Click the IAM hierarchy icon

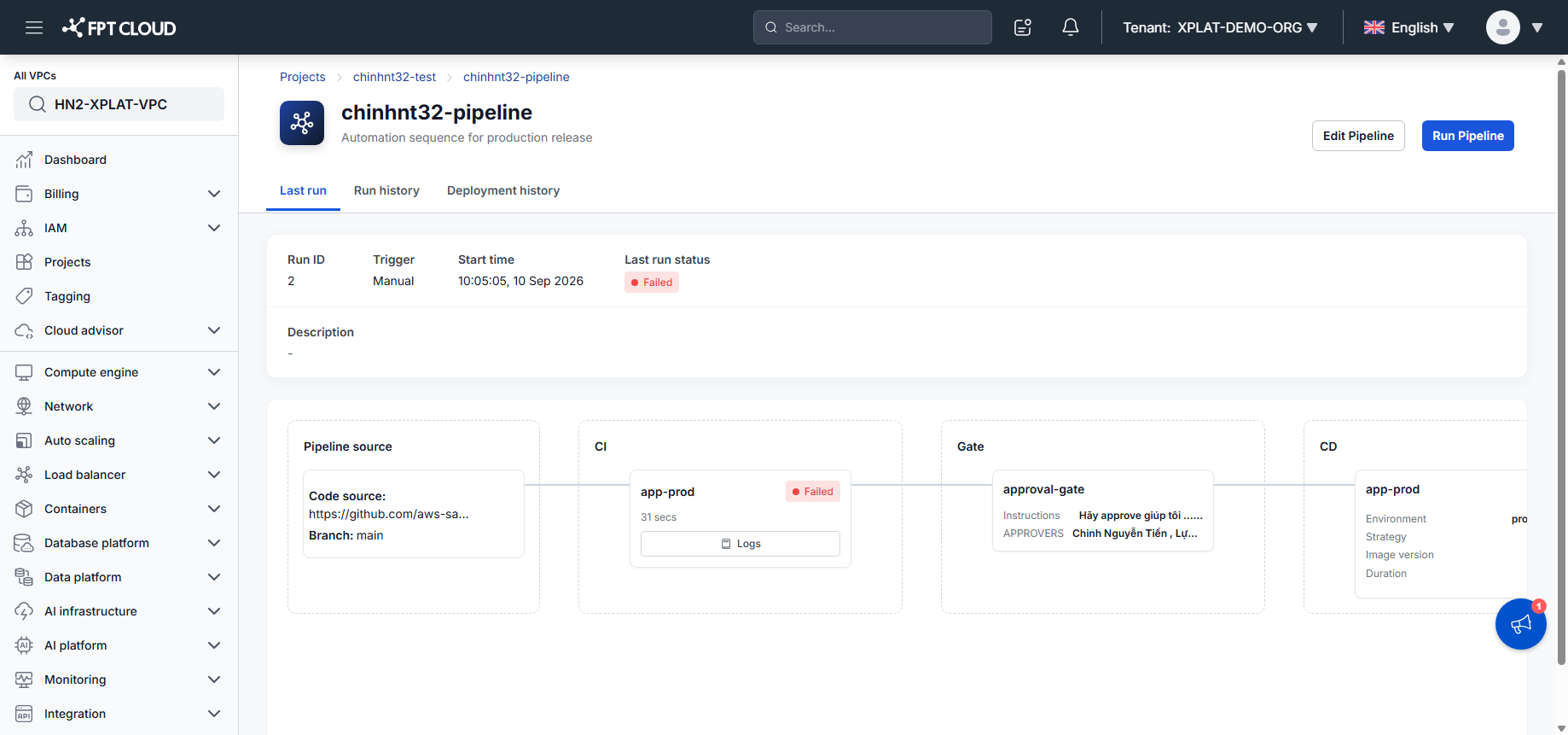24,228
